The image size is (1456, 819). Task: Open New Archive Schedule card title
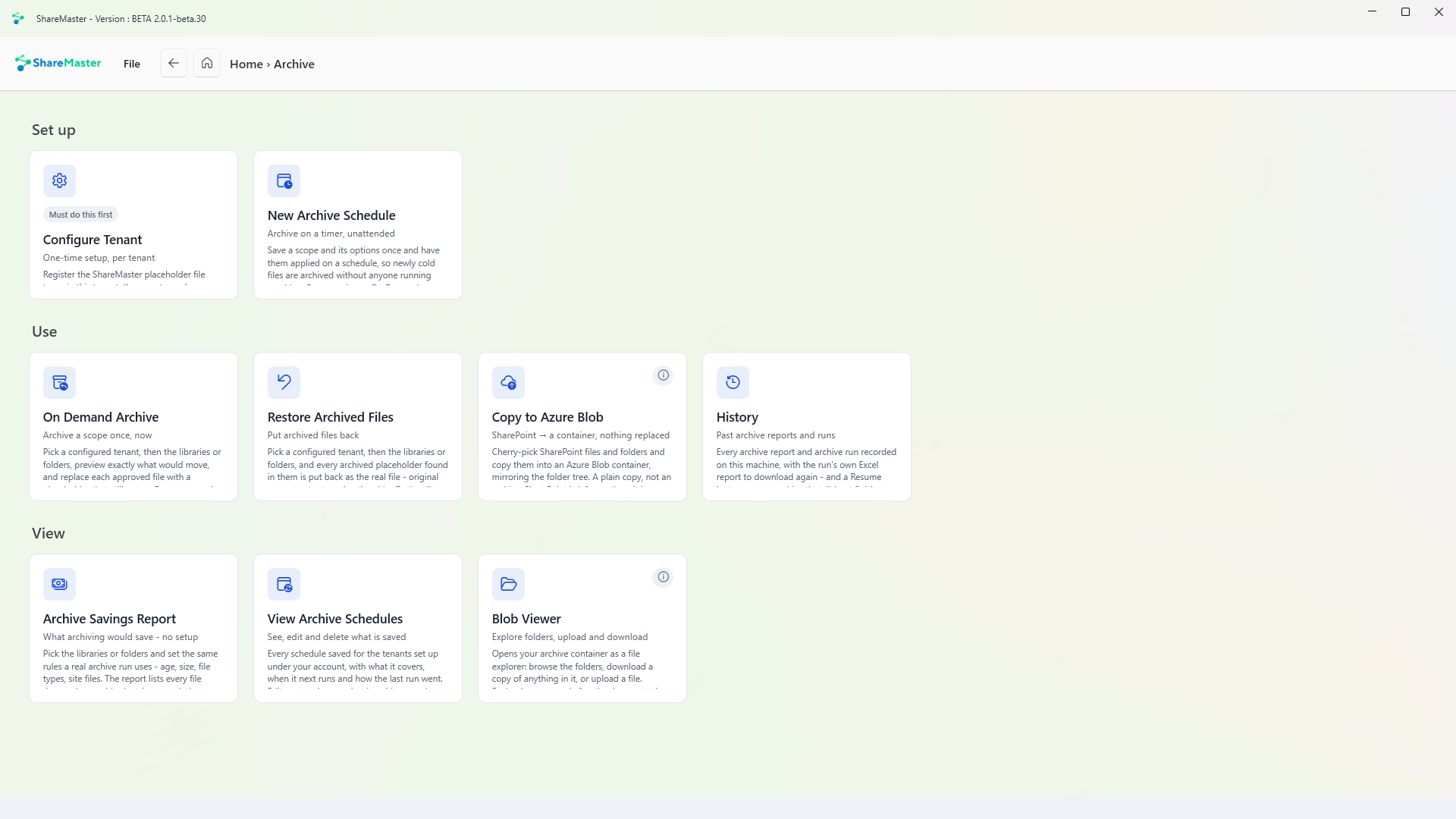tap(331, 215)
